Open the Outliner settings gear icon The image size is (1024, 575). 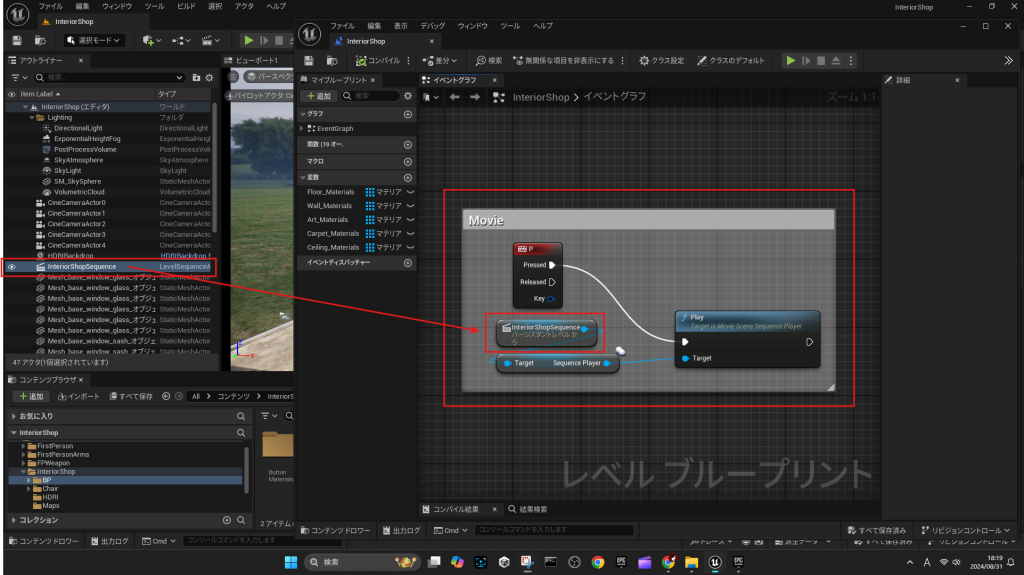click(207, 77)
